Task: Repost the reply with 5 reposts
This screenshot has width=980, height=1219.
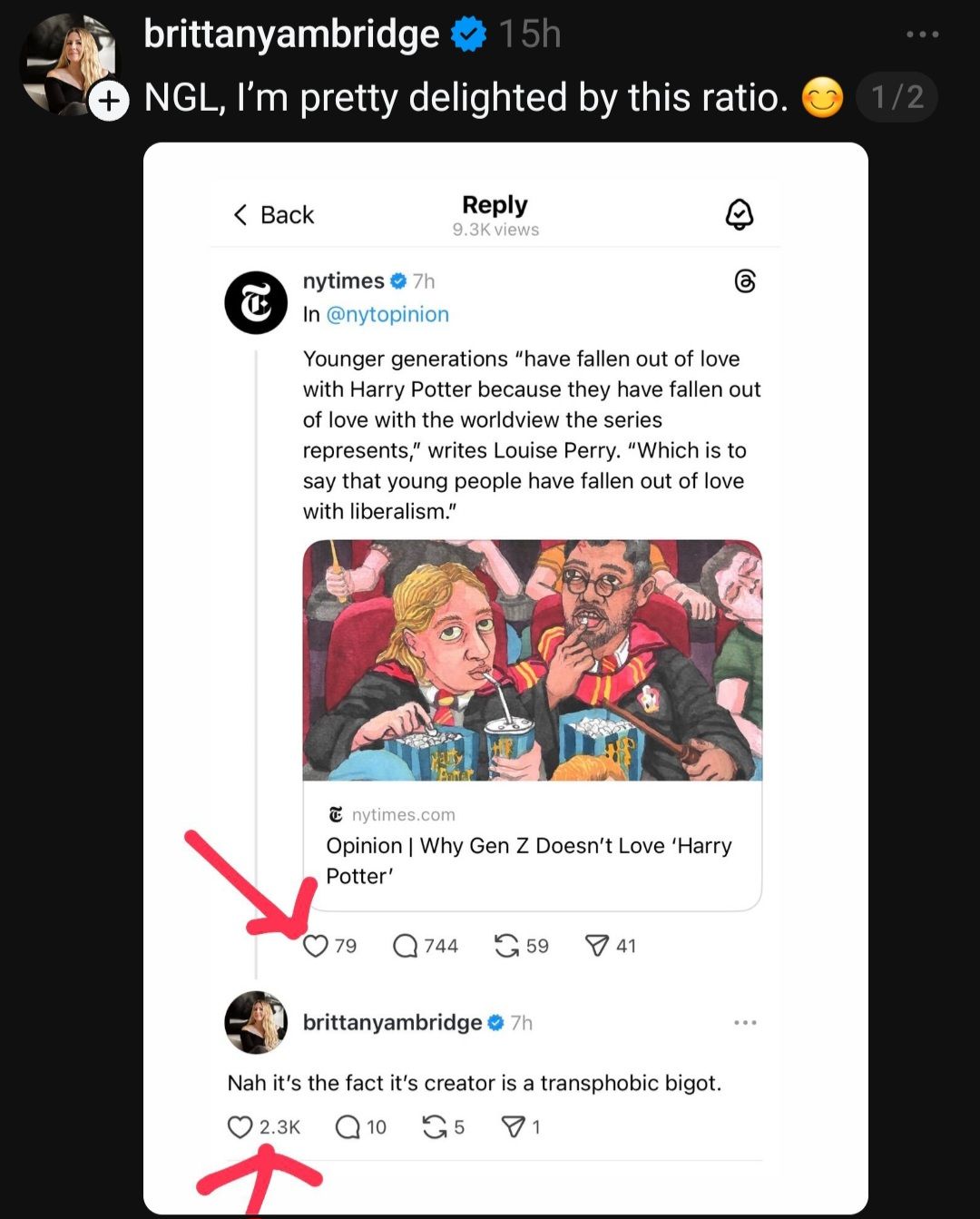Action: click(435, 1127)
